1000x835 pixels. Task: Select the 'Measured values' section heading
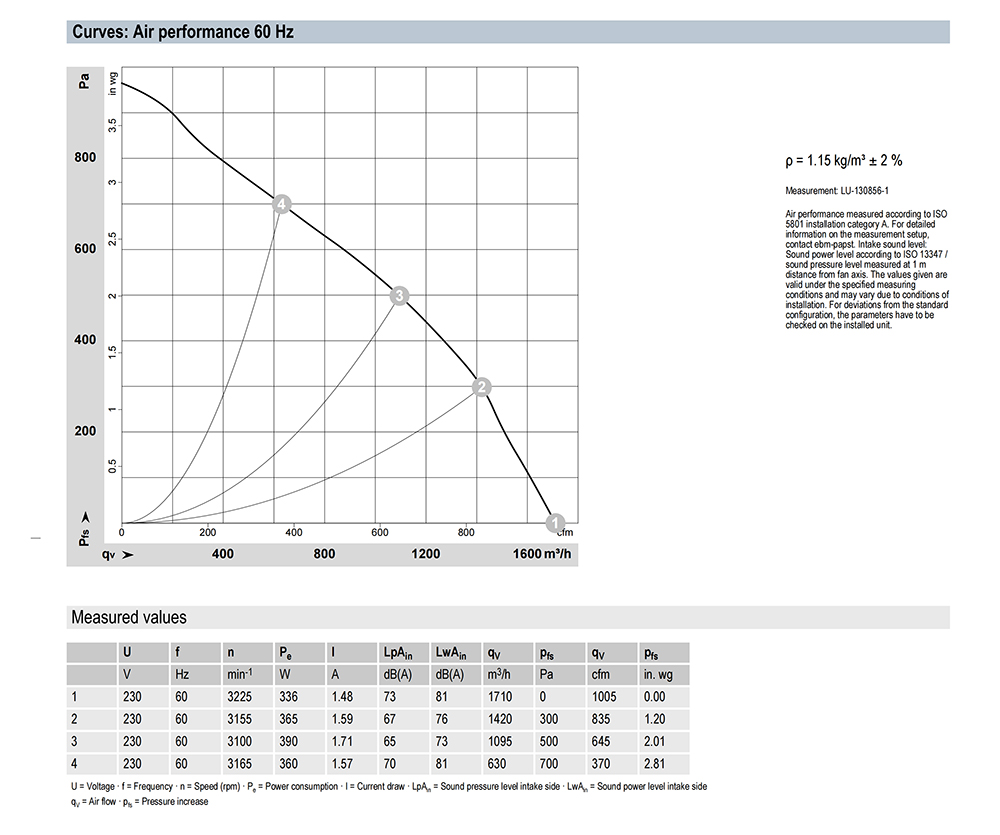click(128, 618)
